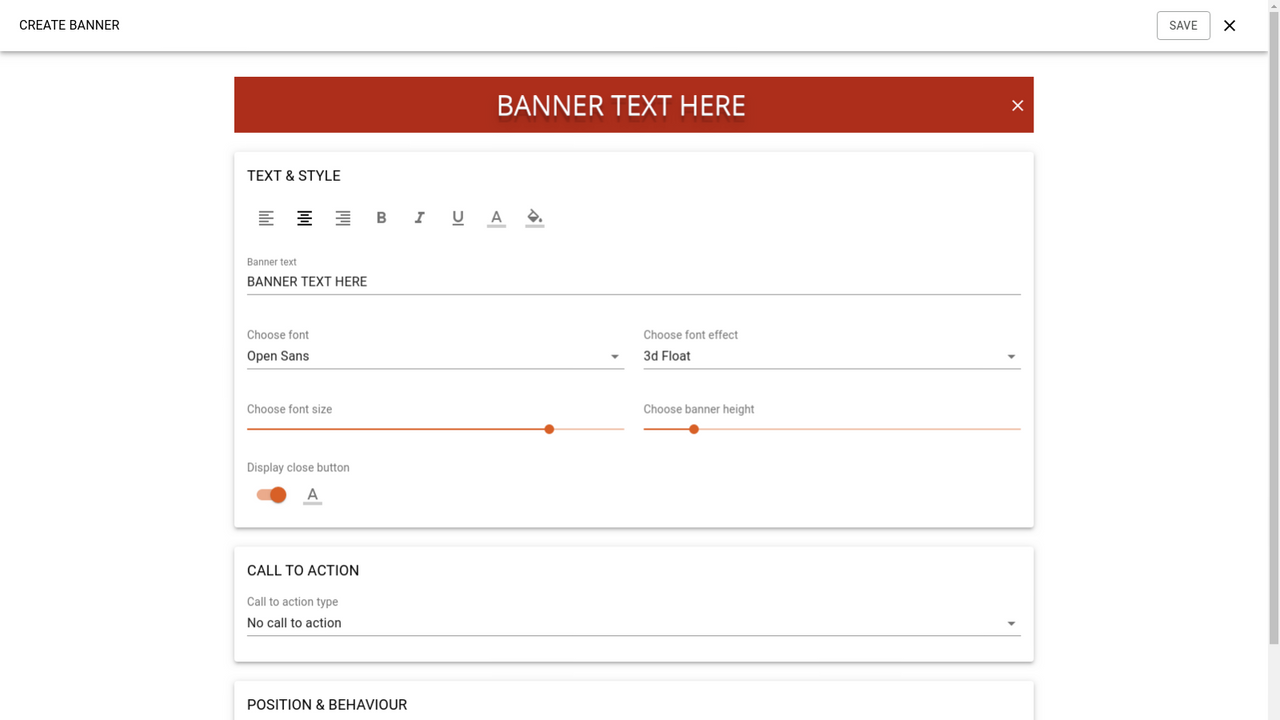
Task: Align banner text to the left
Action: 266,218
